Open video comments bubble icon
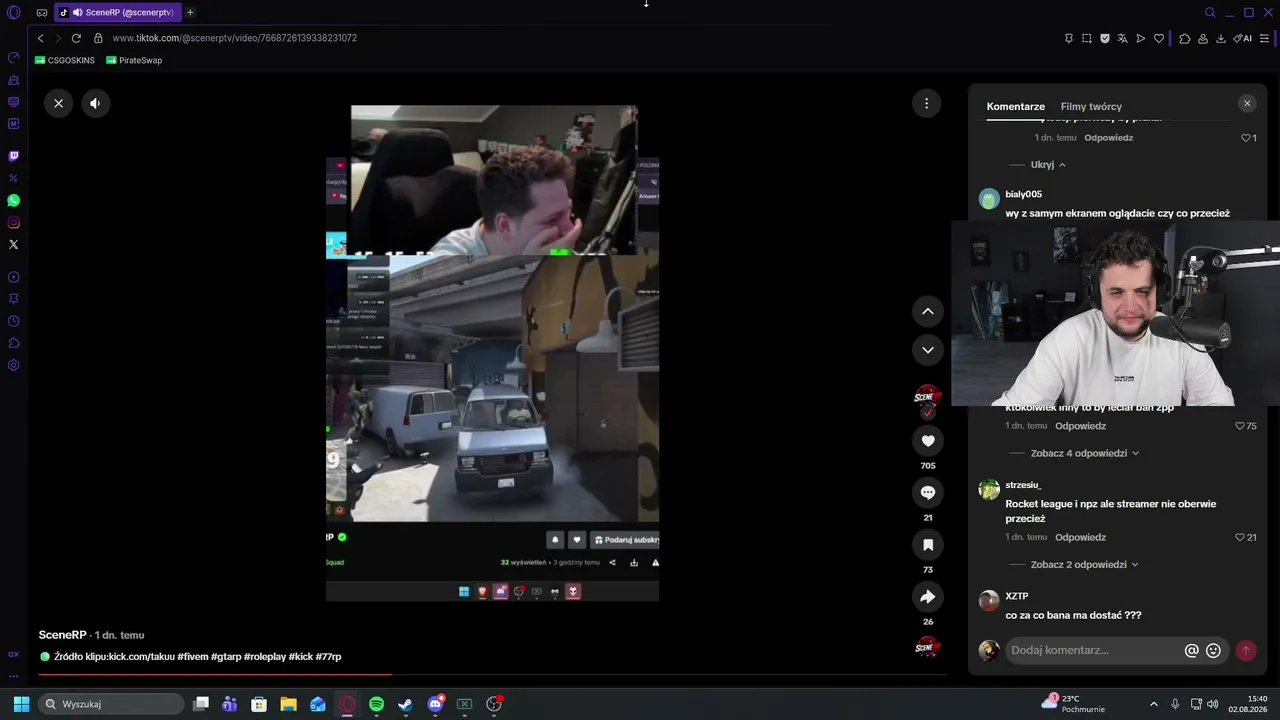Viewport: 1280px width, 720px height. pyautogui.click(x=928, y=493)
